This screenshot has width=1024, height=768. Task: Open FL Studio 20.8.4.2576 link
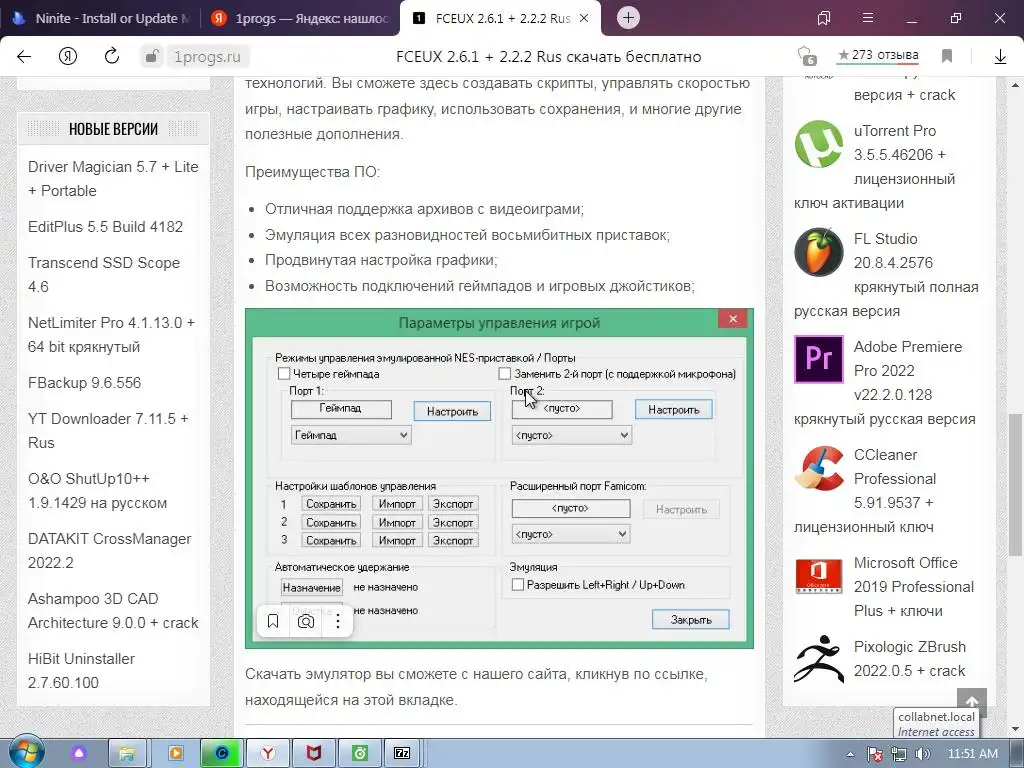click(x=886, y=274)
